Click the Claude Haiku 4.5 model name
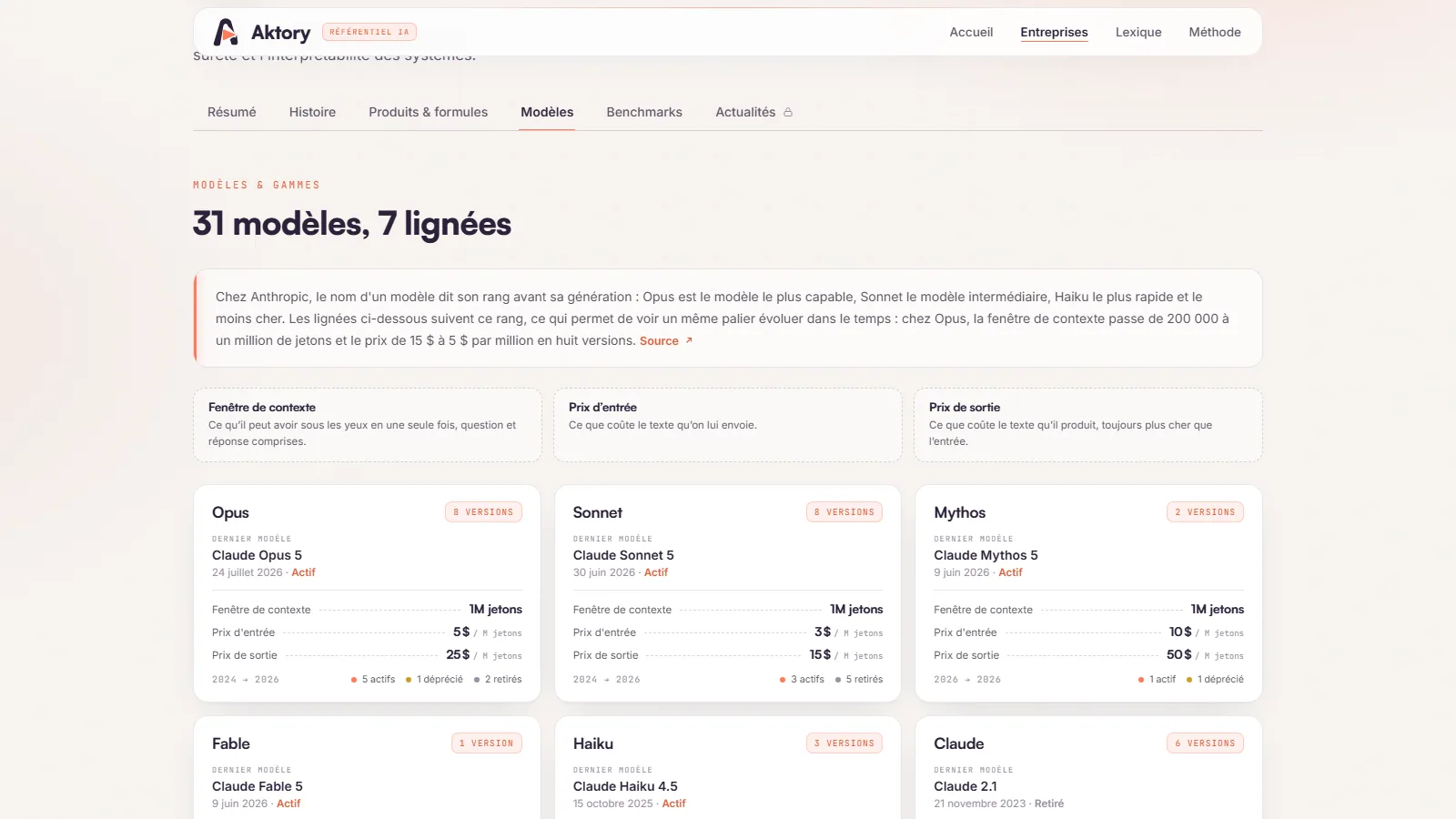The height and width of the screenshot is (819, 1456). (625, 786)
